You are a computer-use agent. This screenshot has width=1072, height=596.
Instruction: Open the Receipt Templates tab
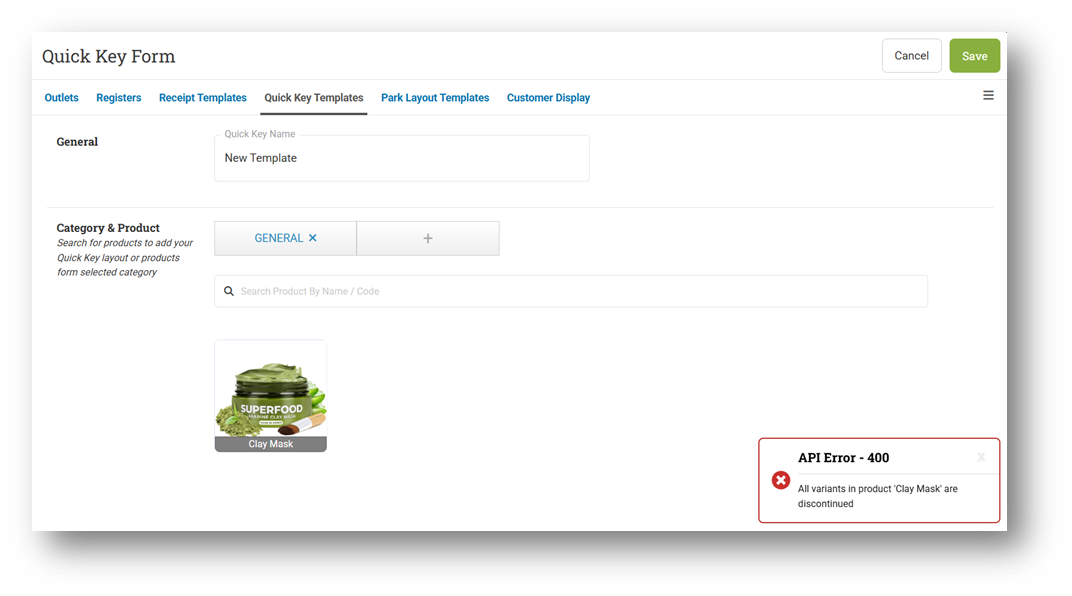tap(202, 98)
